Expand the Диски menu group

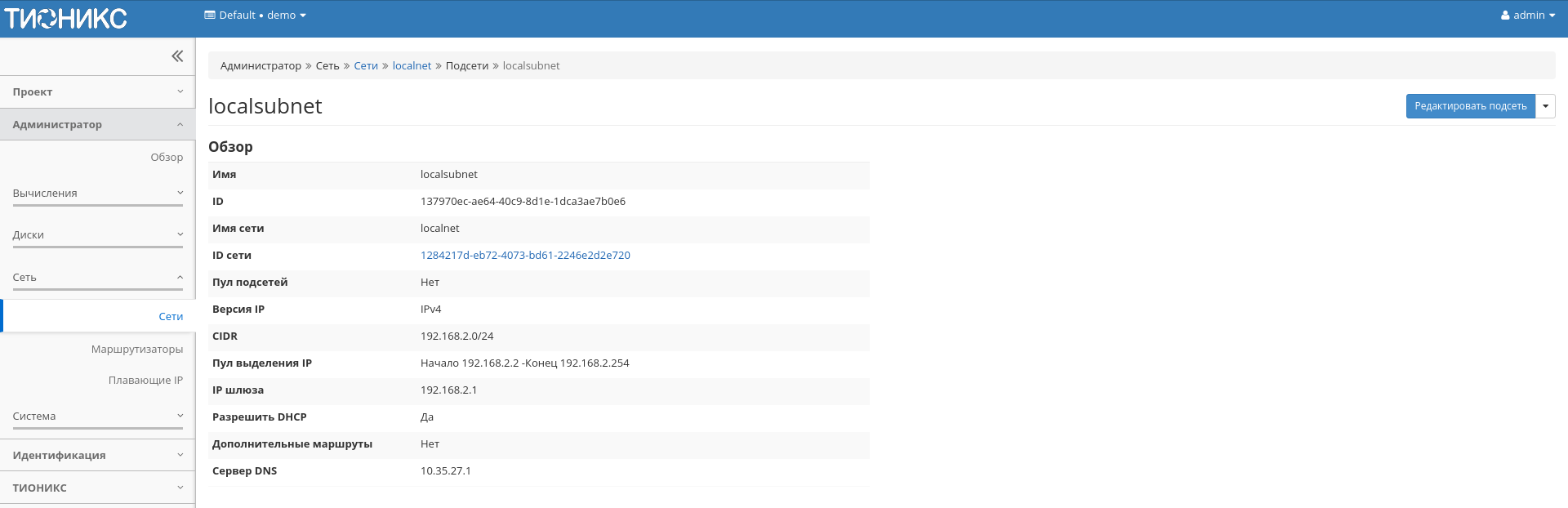[x=97, y=235]
